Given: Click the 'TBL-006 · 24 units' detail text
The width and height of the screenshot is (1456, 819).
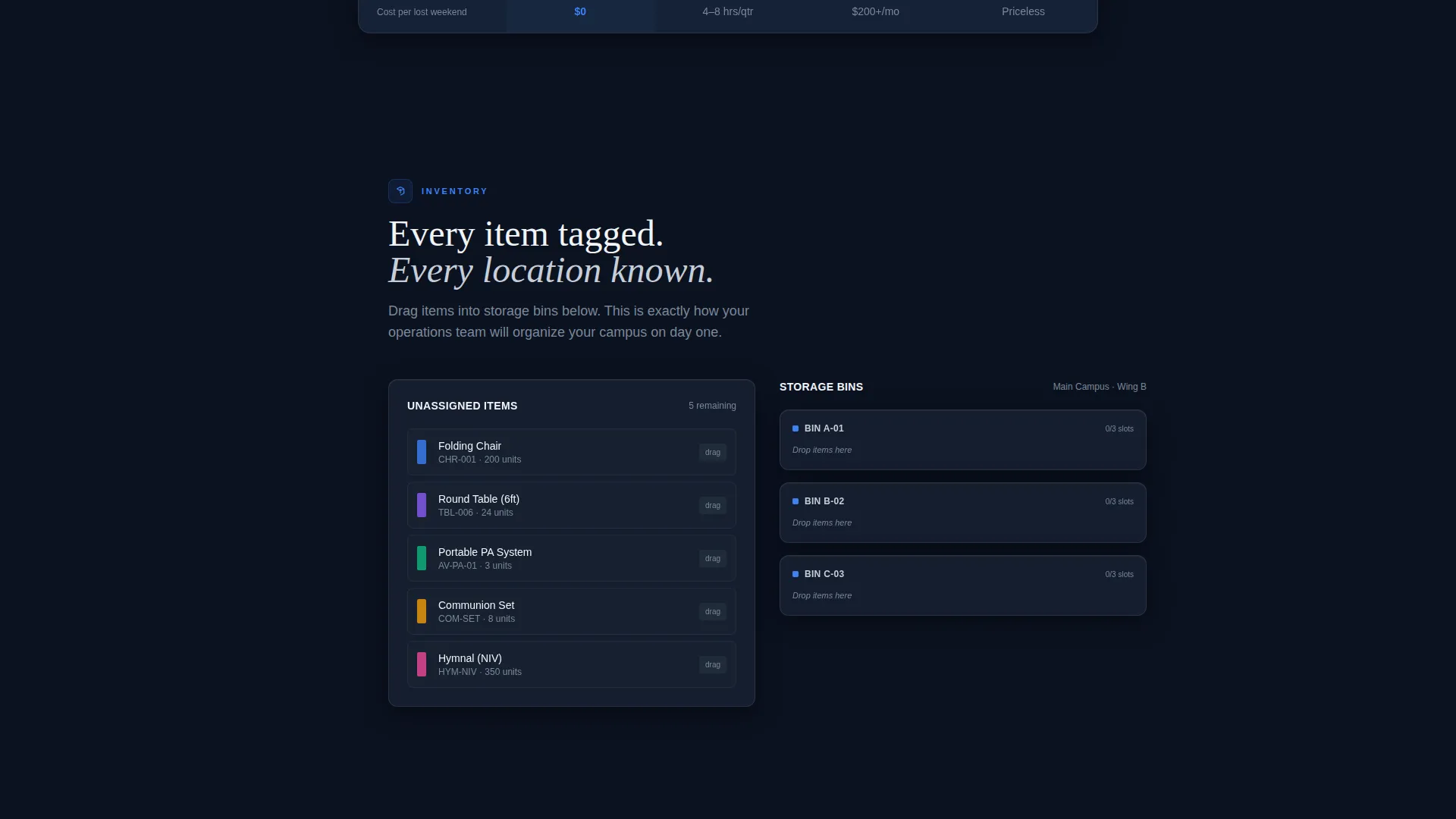Looking at the screenshot, I should [475, 513].
